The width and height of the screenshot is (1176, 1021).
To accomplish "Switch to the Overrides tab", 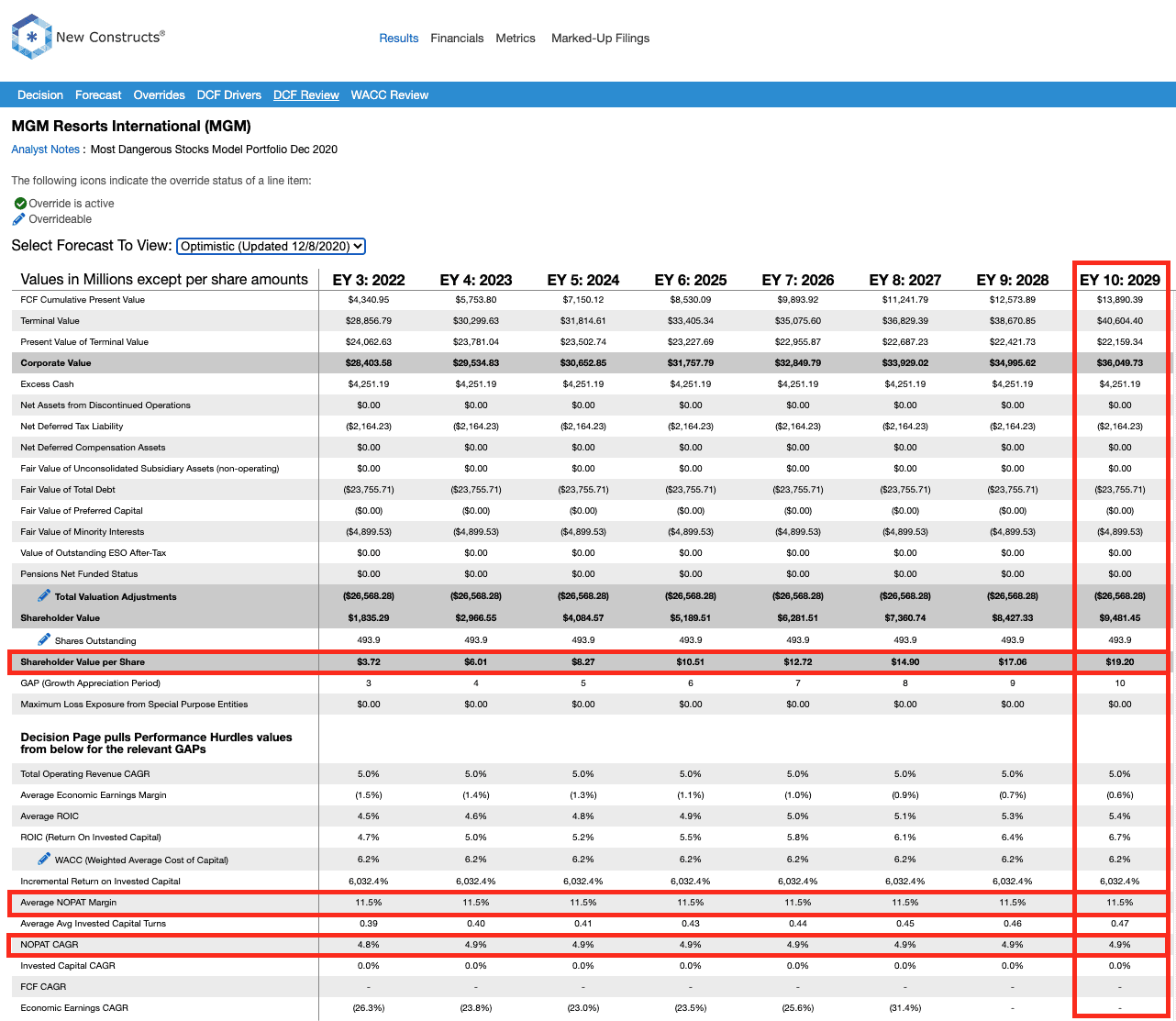I will pyautogui.click(x=159, y=95).
